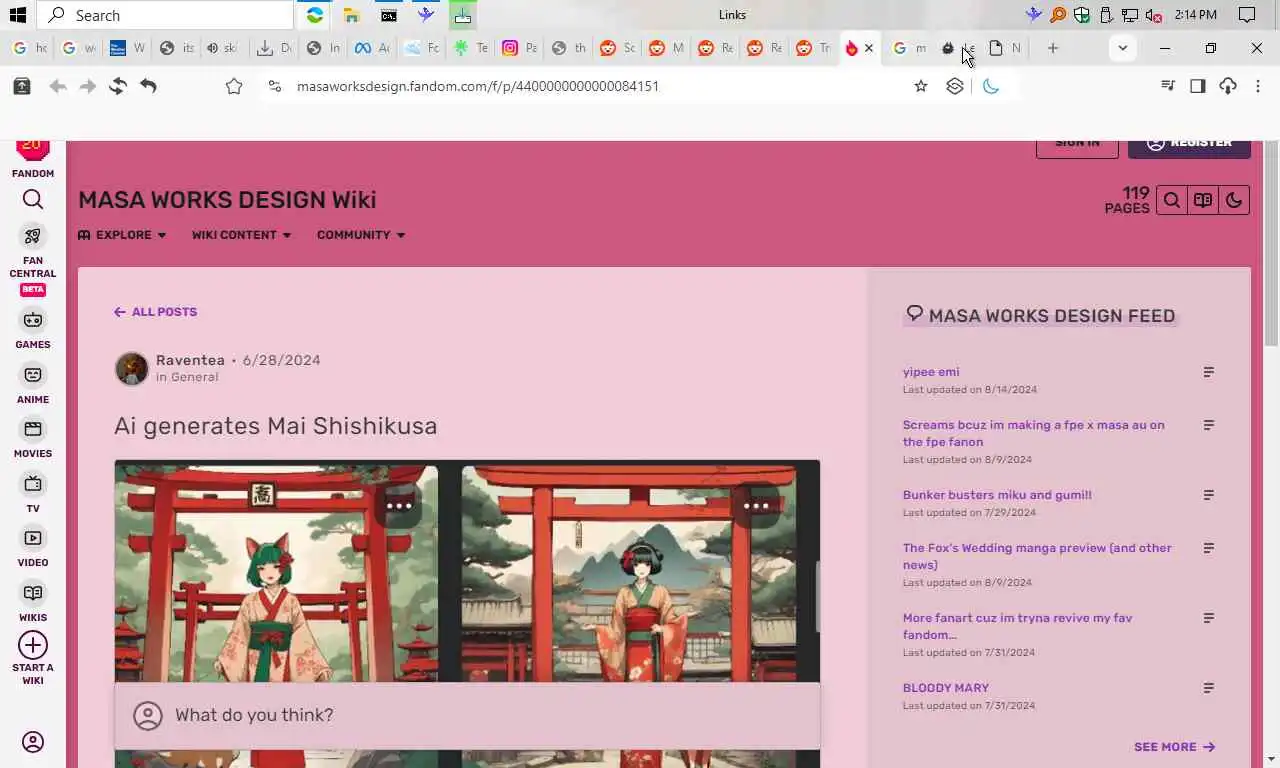This screenshot has height=768, width=1280.
Task: Click the star icon left of address bar
Action: click(x=234, y=86)
